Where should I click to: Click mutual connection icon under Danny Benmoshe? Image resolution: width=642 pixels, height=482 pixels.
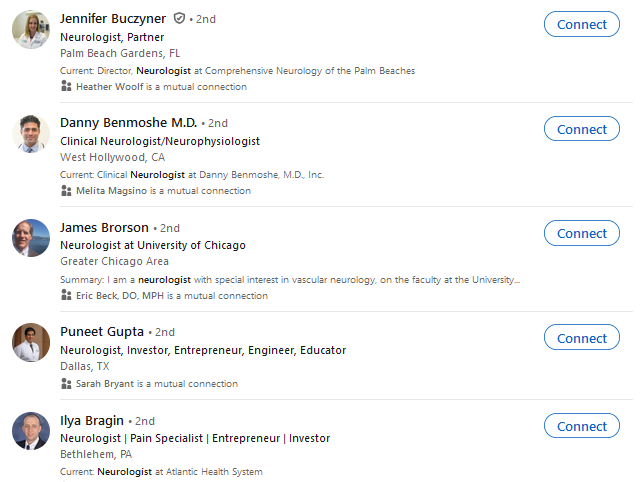point(67,191)
